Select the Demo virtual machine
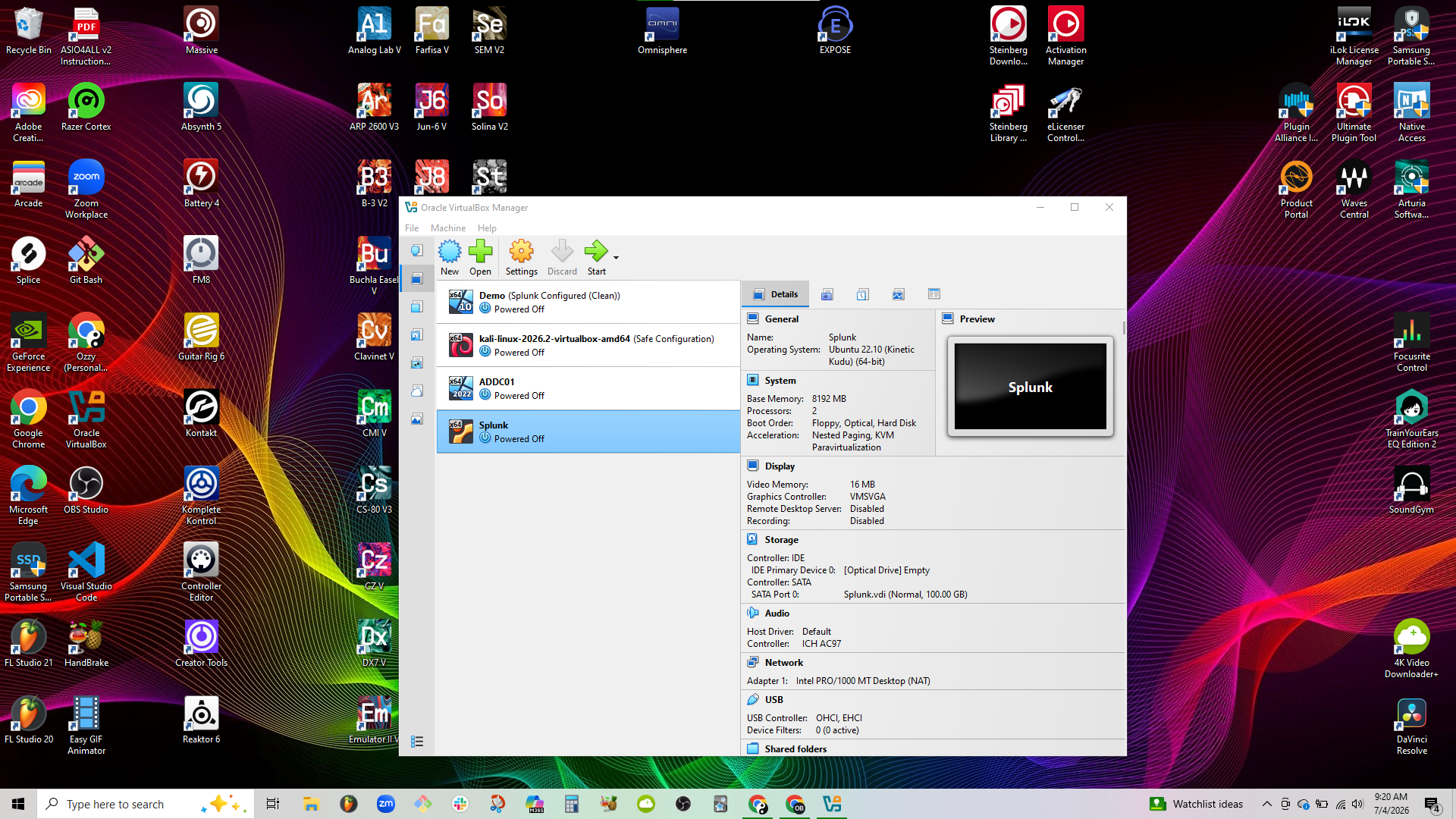This screenshot has width=1456, height=819. (588, 302)
